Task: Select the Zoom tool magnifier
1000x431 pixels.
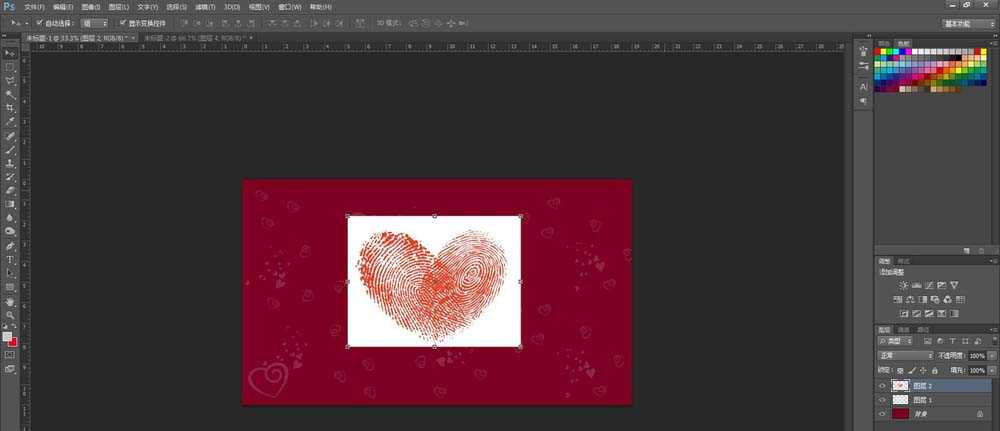Action: pos(10,314)
